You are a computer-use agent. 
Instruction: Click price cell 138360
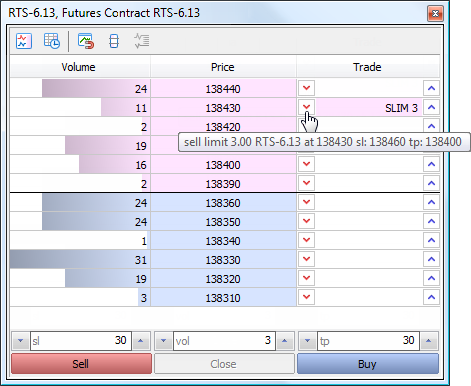[x=223, y=203]
